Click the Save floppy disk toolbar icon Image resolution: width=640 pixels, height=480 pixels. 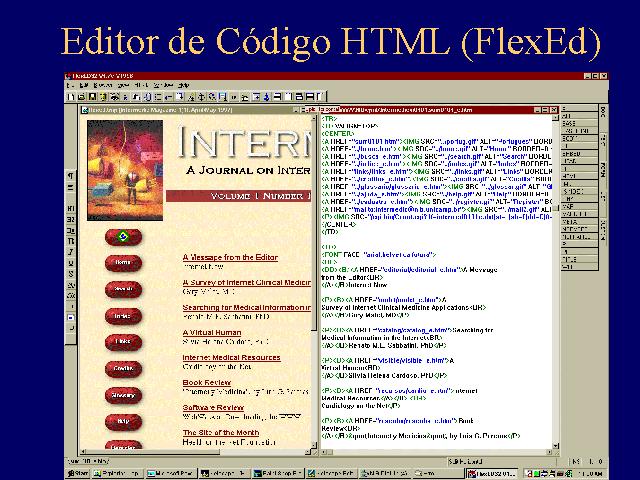click(92, 97)
